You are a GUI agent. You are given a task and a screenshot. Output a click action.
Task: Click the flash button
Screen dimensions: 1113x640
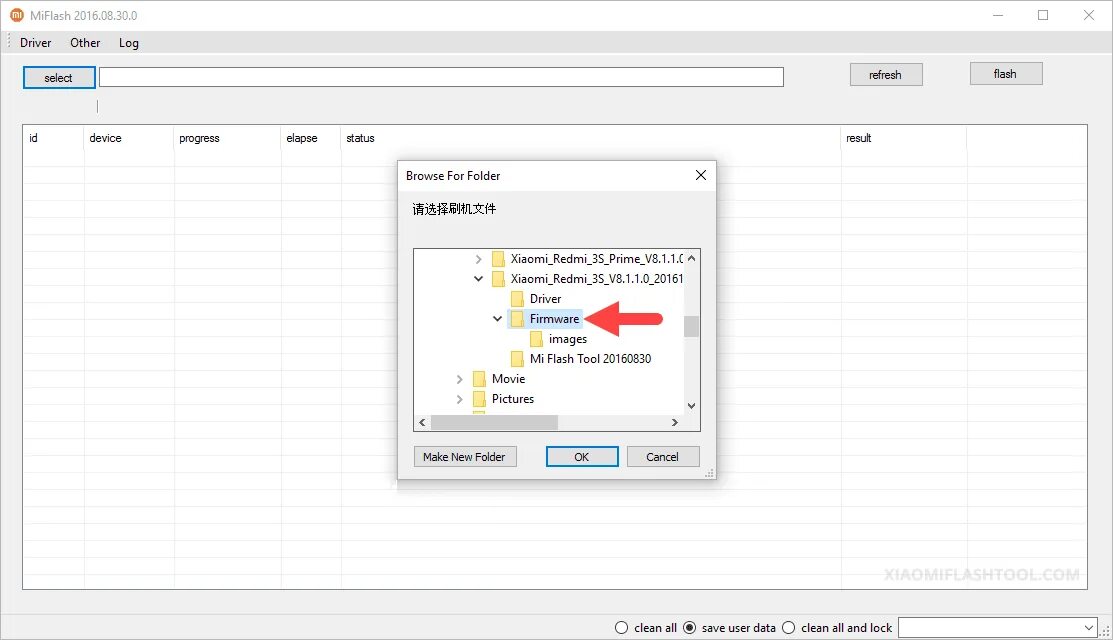click(x=1006, y=74)
